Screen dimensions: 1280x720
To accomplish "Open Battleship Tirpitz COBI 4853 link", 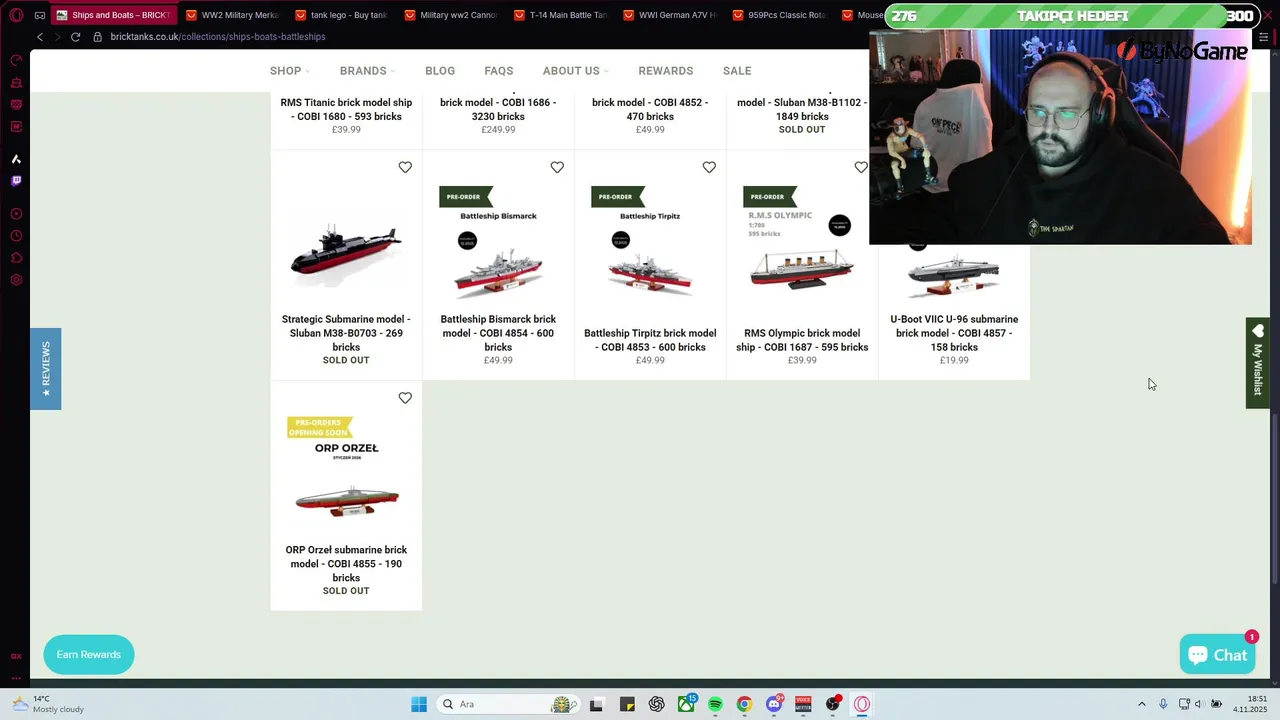I will tap(650, 340).
